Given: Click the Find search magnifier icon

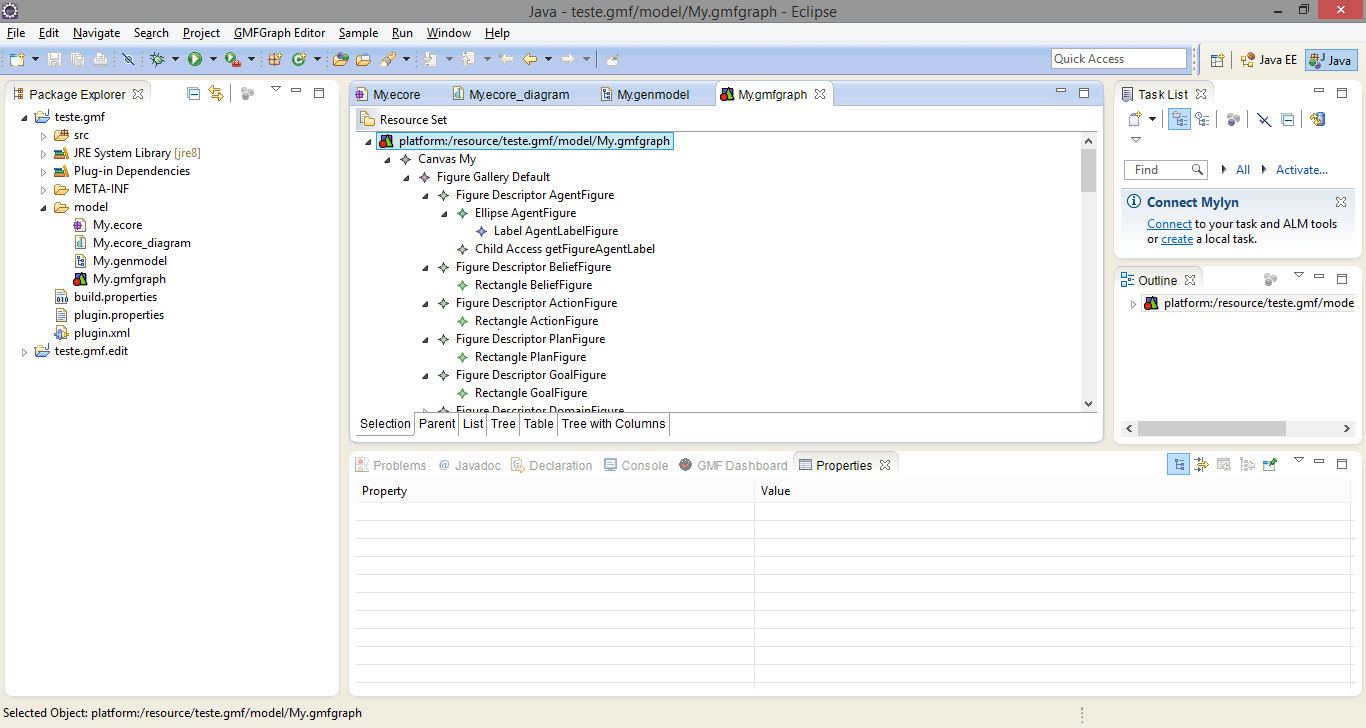Looking at the screenshot, I should click(1197, 170).
